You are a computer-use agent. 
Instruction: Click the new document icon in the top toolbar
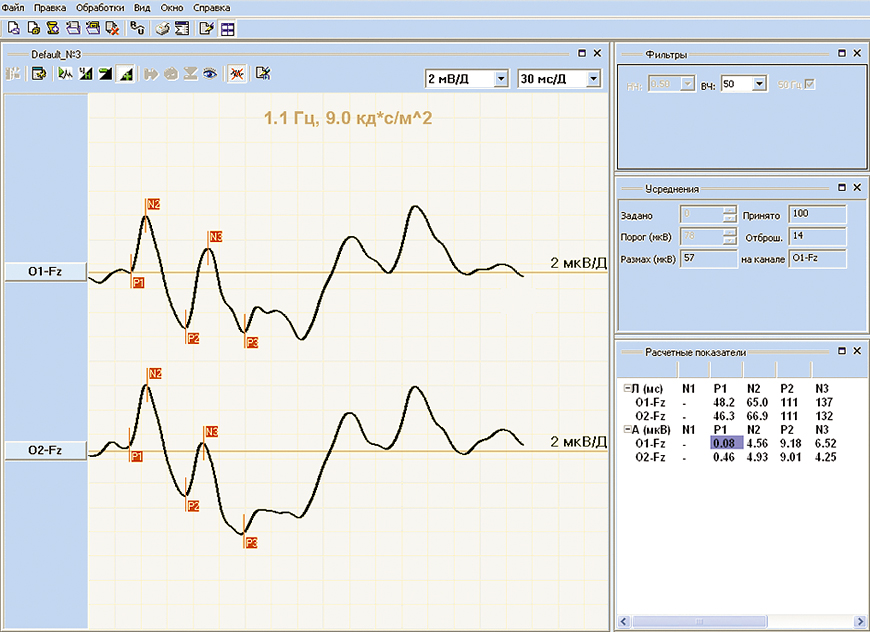tap(13, 28)
